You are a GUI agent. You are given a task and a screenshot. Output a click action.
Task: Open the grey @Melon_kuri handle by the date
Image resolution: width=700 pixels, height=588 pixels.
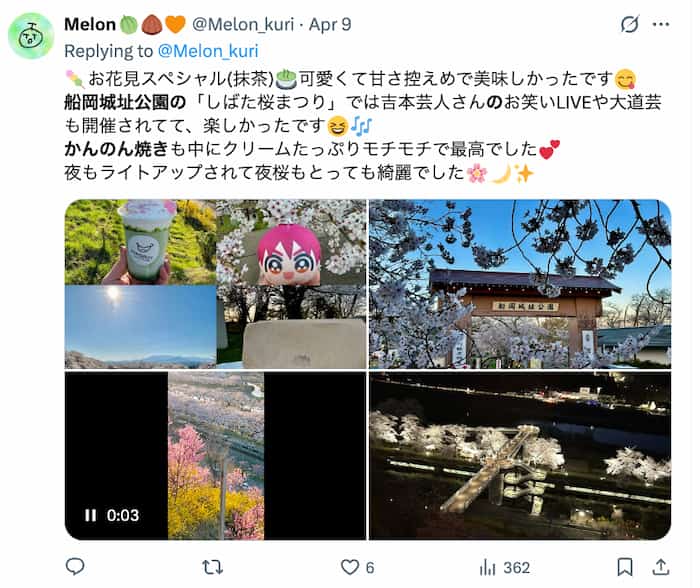[243, 24]
